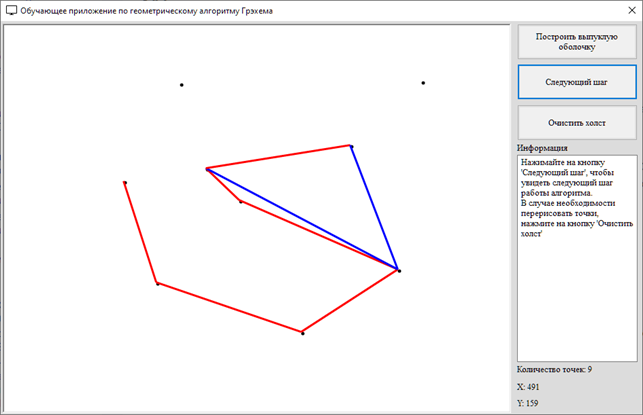
Task: Click the 'Очистить холст' button
Action: 577,123
